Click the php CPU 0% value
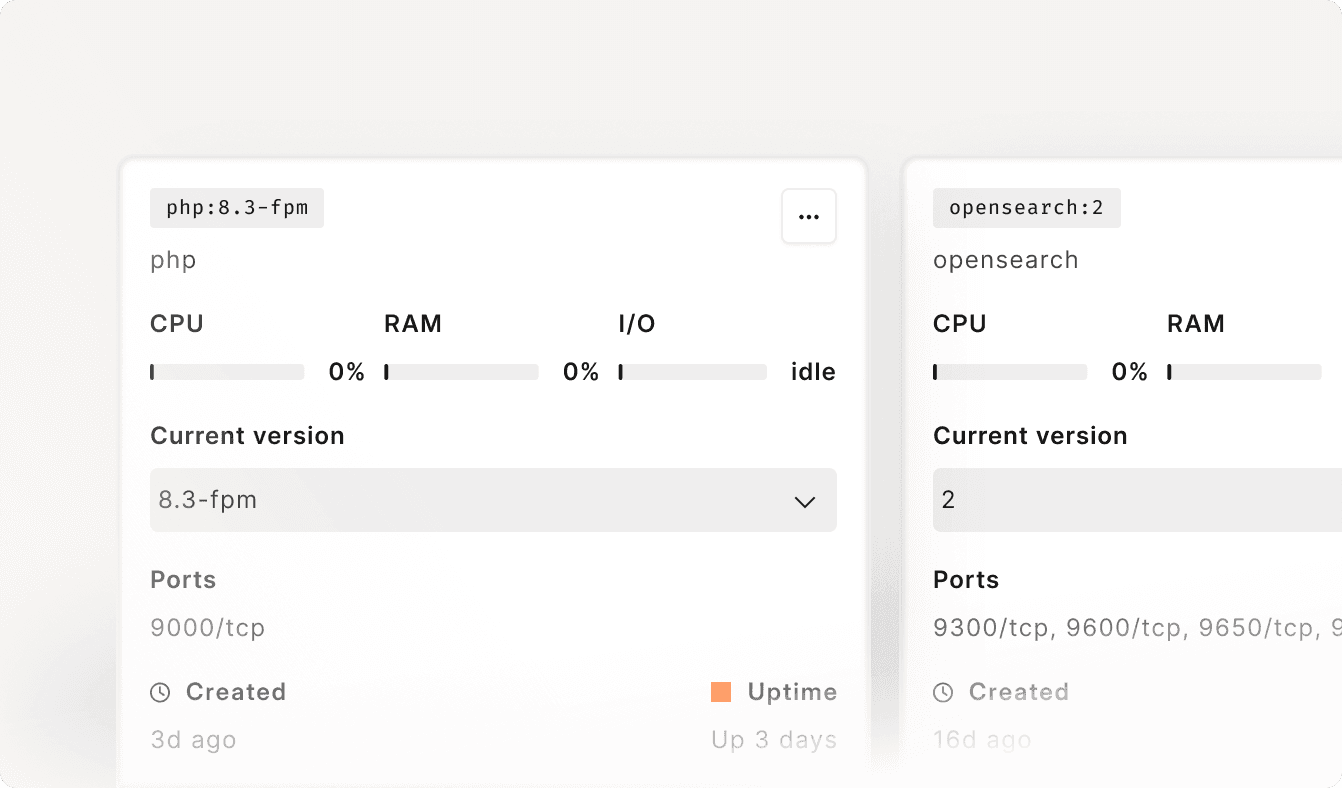The height and width of the screenshot is (788, 1342). [x=347, y=372]
